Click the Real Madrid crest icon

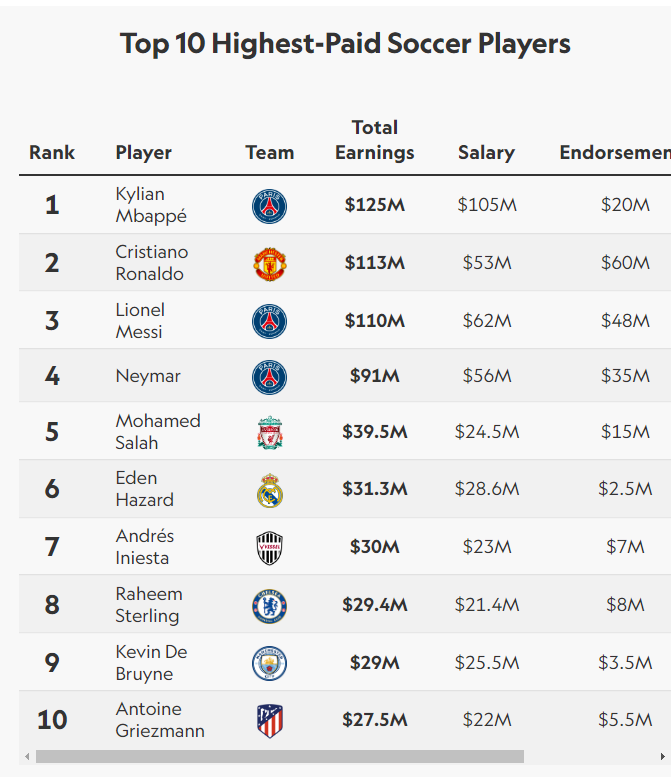(269, 490)
